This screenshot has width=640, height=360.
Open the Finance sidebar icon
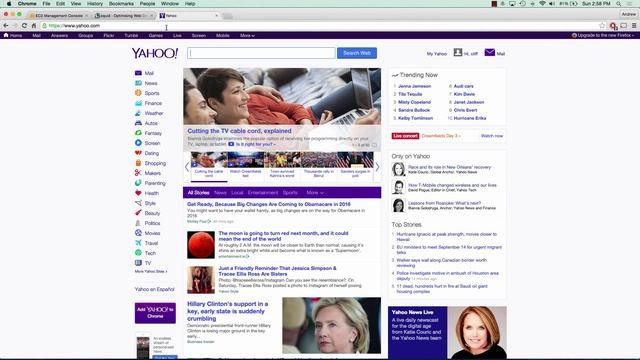tap(138, 103)
